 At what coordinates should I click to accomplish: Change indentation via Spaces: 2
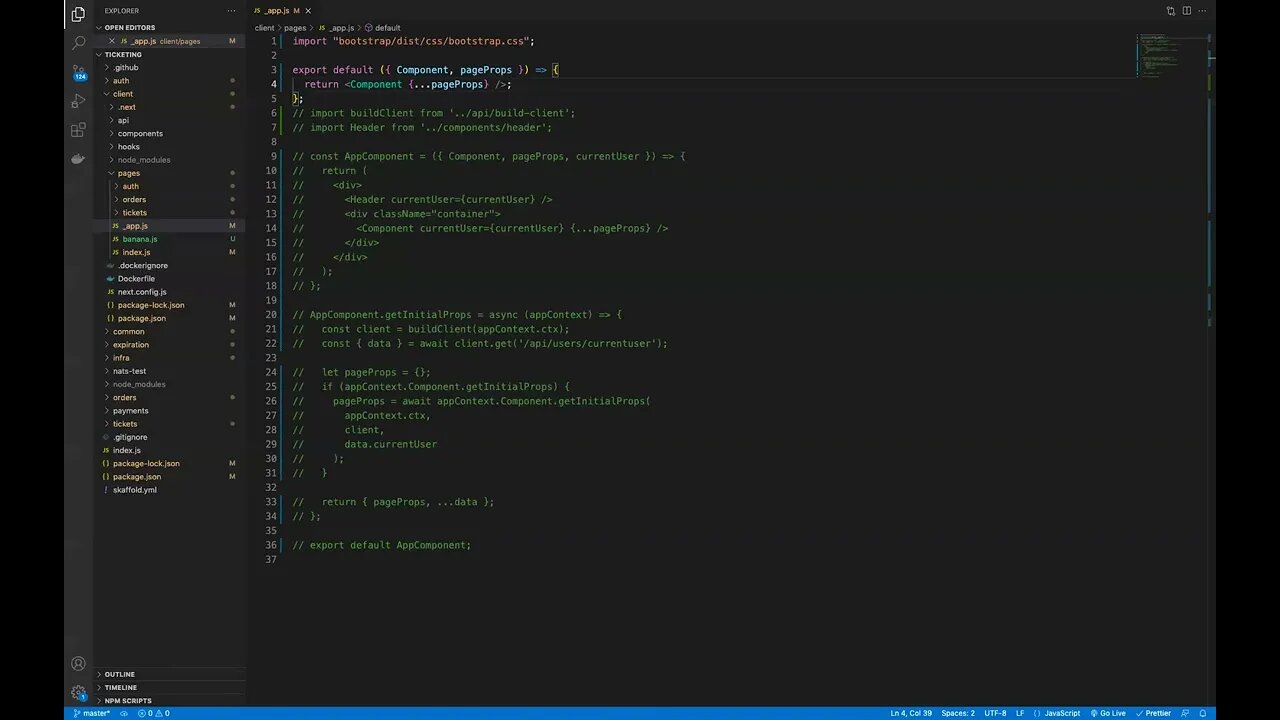[958, 713]
